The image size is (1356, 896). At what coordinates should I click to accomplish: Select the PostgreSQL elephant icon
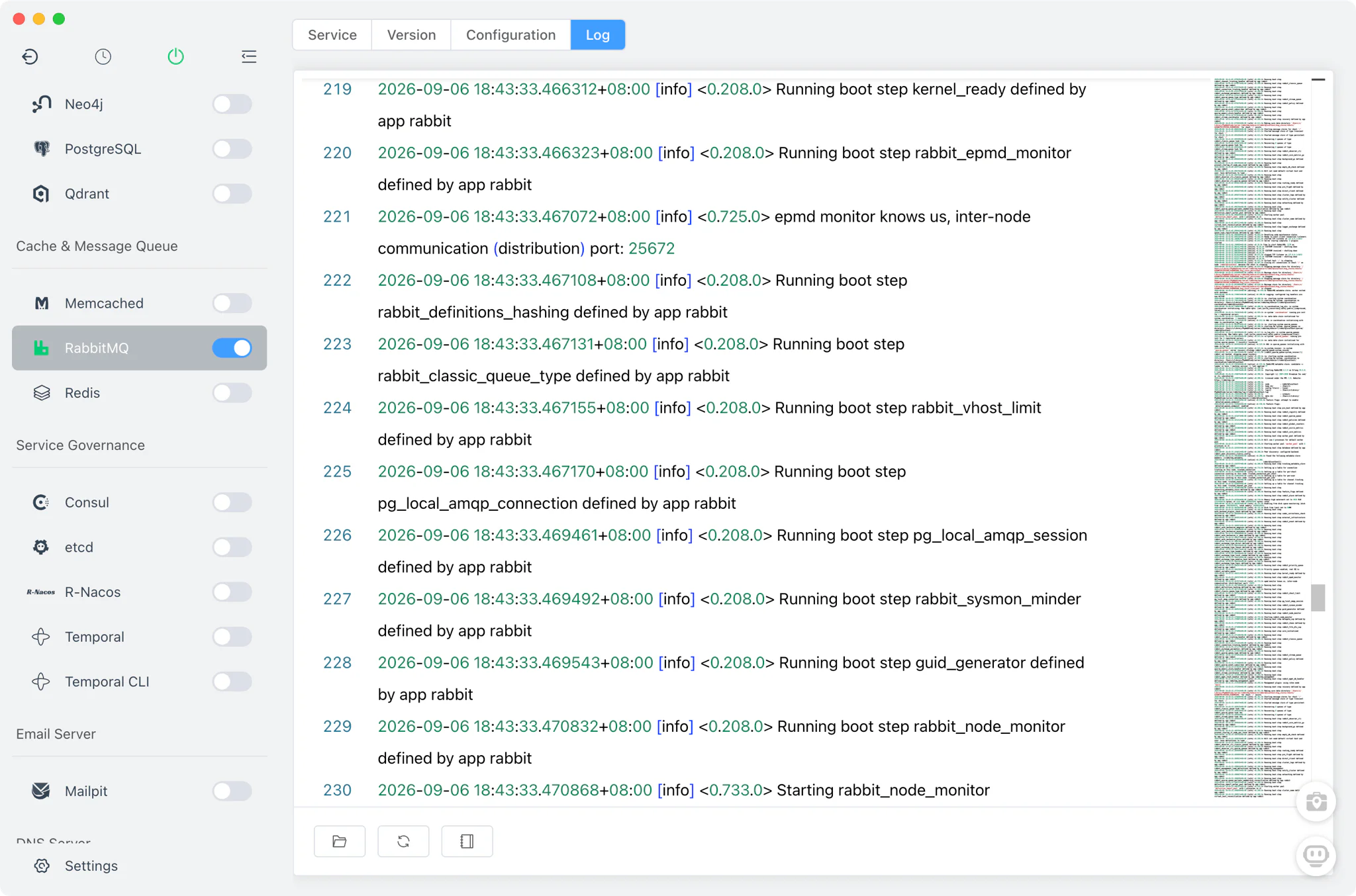(42, 149)
